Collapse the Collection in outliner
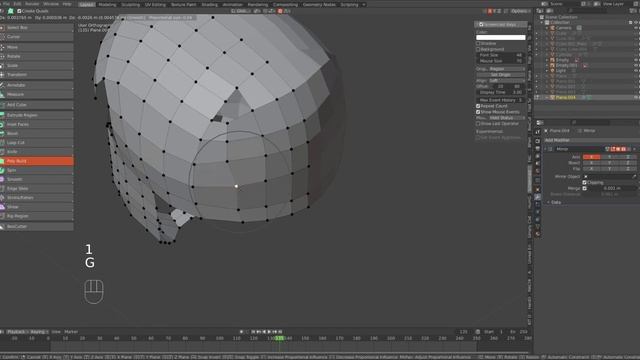Viewport: 640px width, 360px height. (542, 22)
